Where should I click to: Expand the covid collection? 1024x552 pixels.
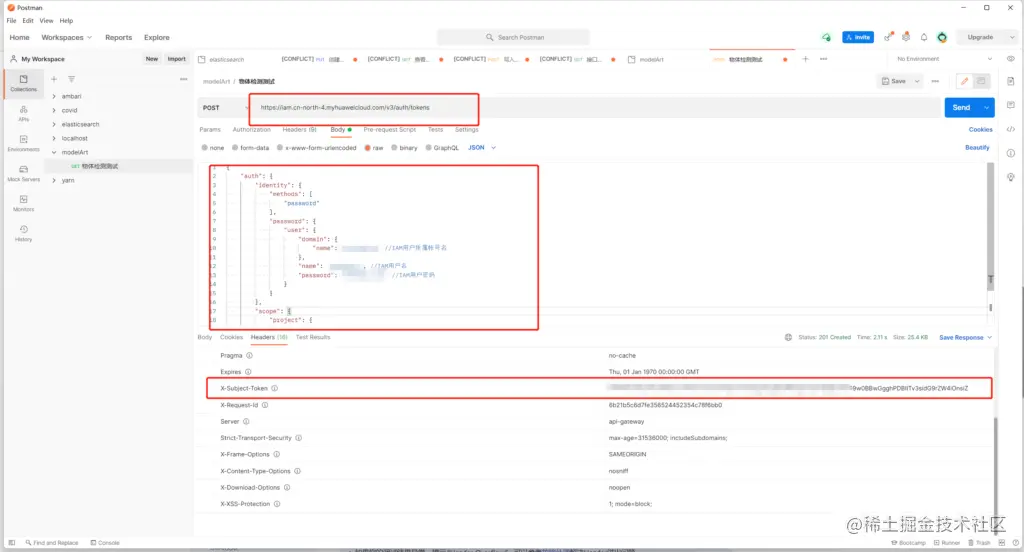(54, 110)
